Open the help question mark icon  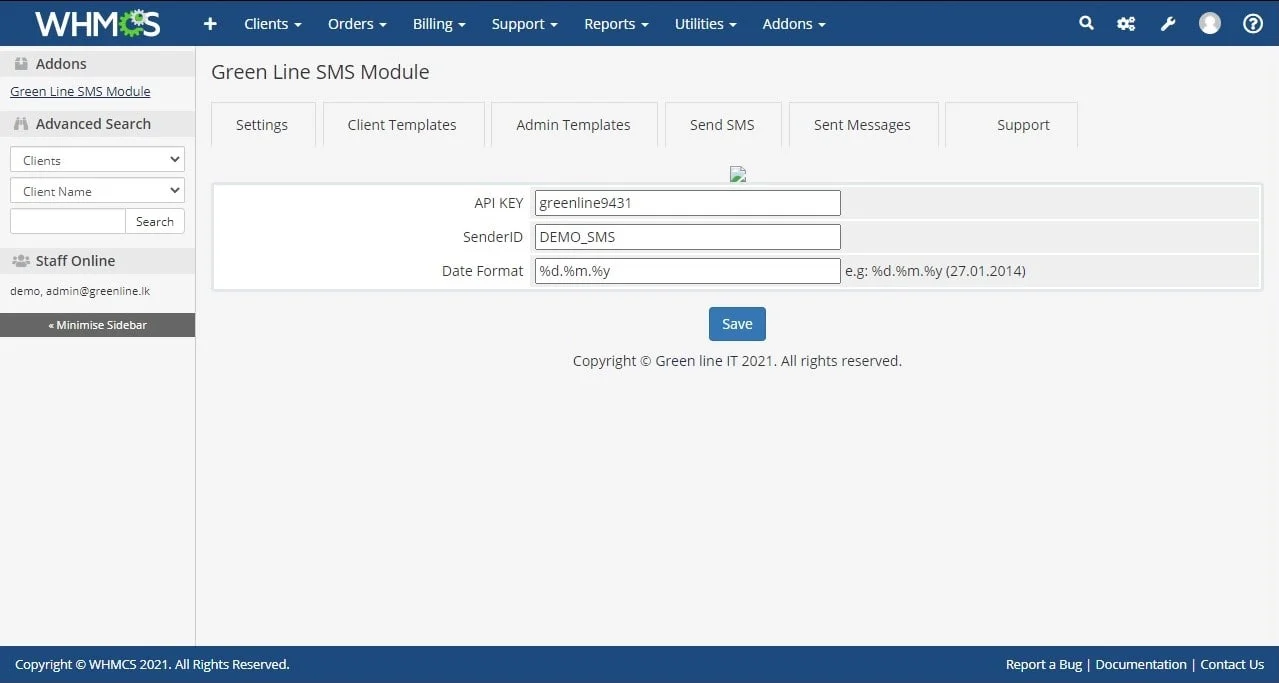1252,24
